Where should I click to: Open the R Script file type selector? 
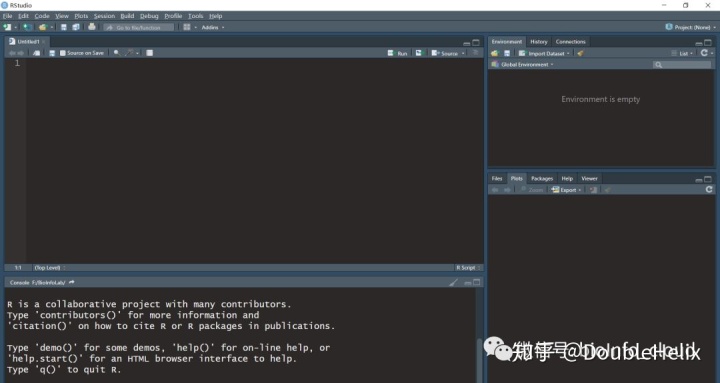point(468,267)
